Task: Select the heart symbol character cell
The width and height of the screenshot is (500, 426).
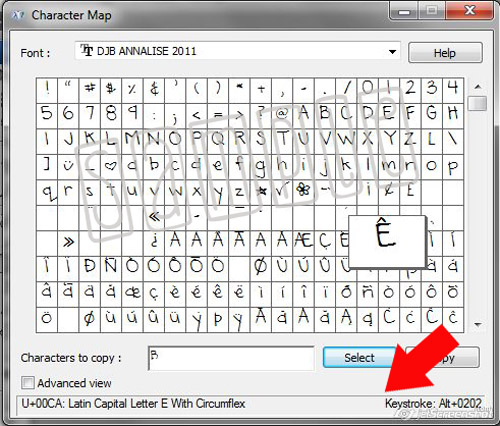Action: point(111,166)
